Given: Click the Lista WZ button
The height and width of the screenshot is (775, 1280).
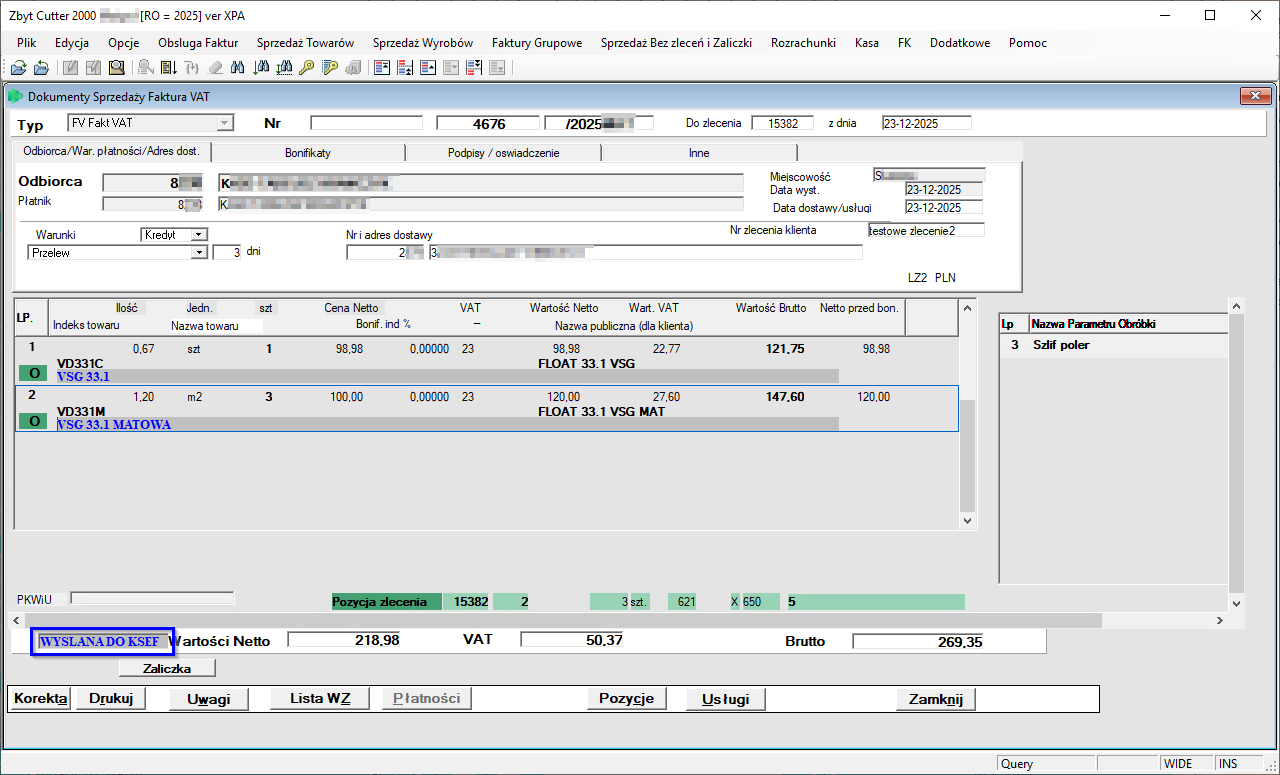Looking at the screenshot, I should click(x=320, y=699).
